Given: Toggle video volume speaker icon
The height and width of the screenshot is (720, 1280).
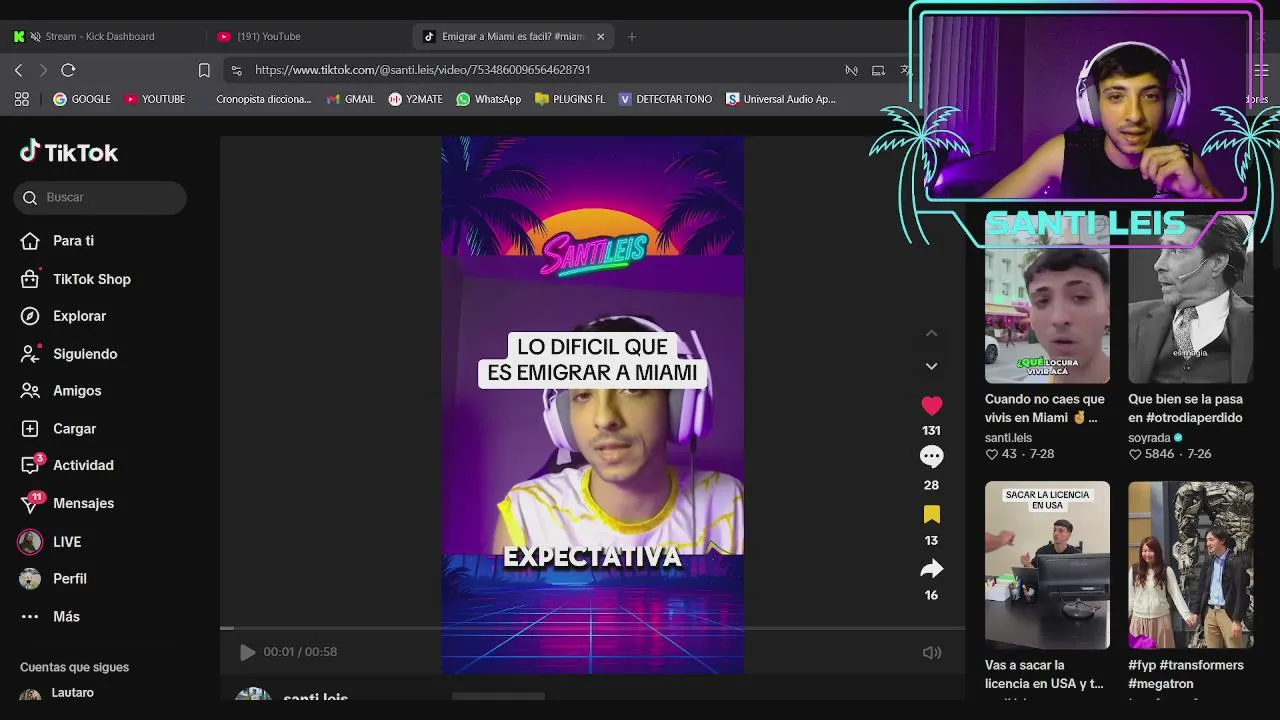Looking at the screenshot, I should [931, 653].
